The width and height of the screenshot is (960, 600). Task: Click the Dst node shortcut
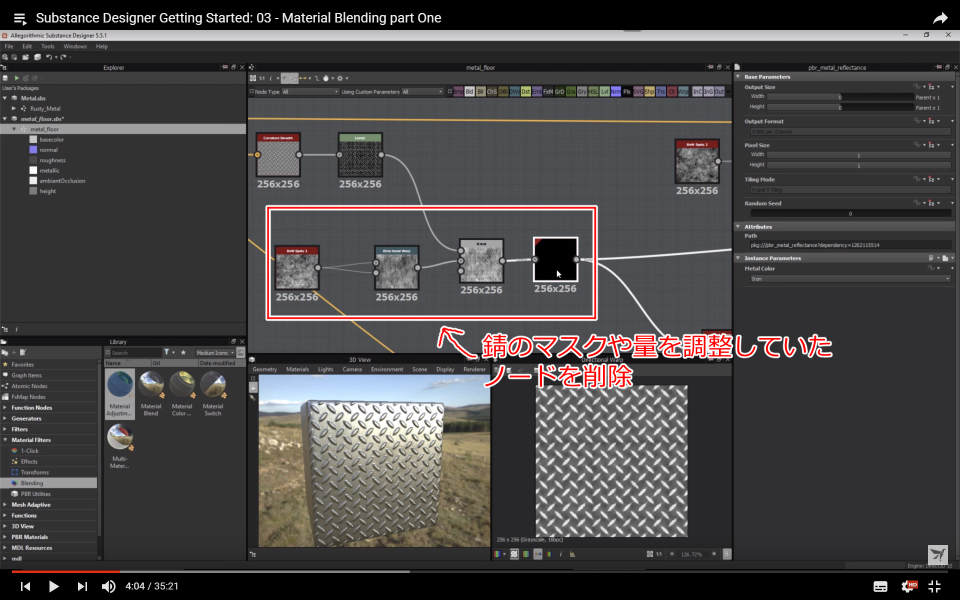526,91
